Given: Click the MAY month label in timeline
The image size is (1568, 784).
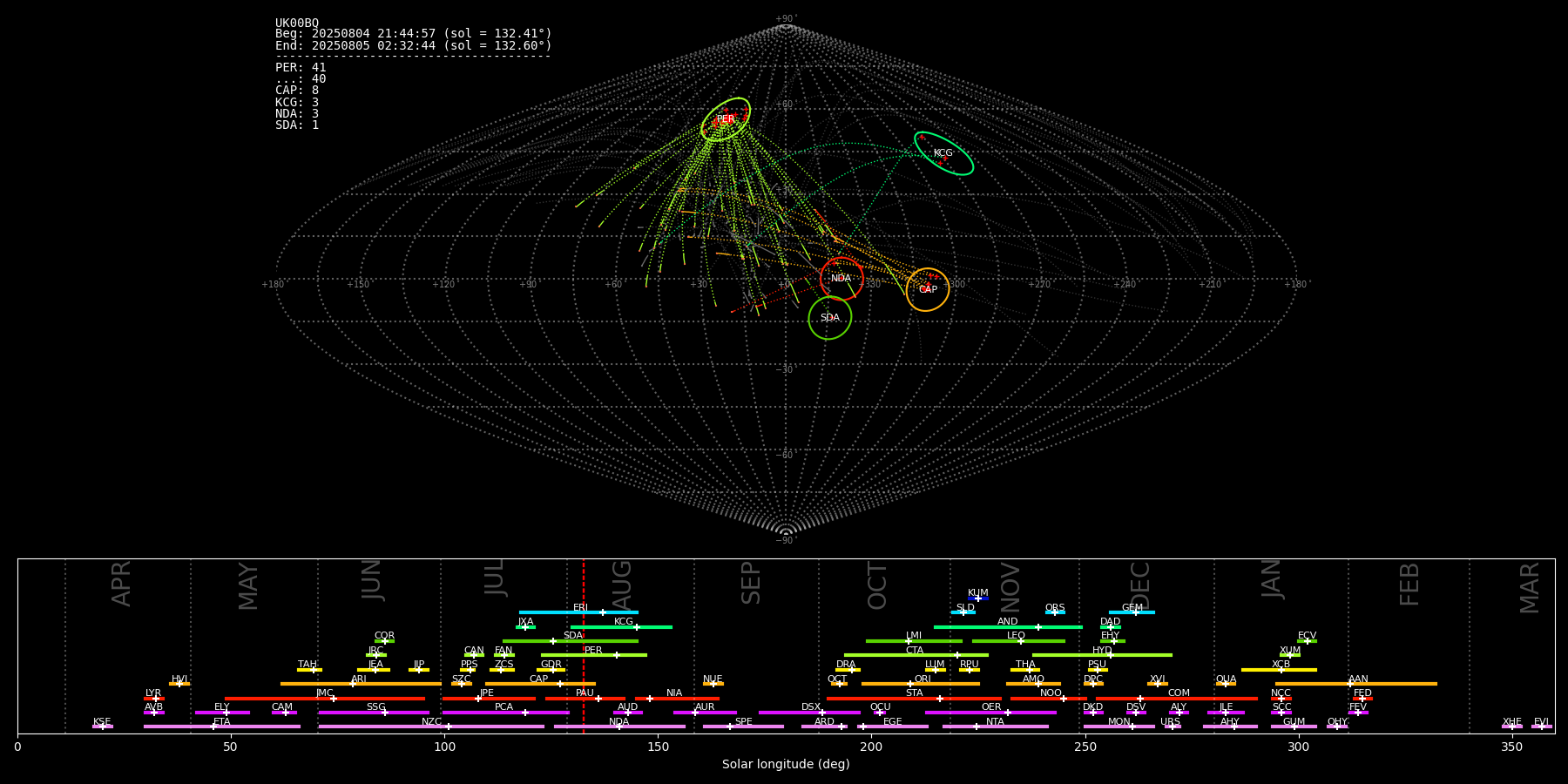Looking at the screenshot, I should pos(248,586).
